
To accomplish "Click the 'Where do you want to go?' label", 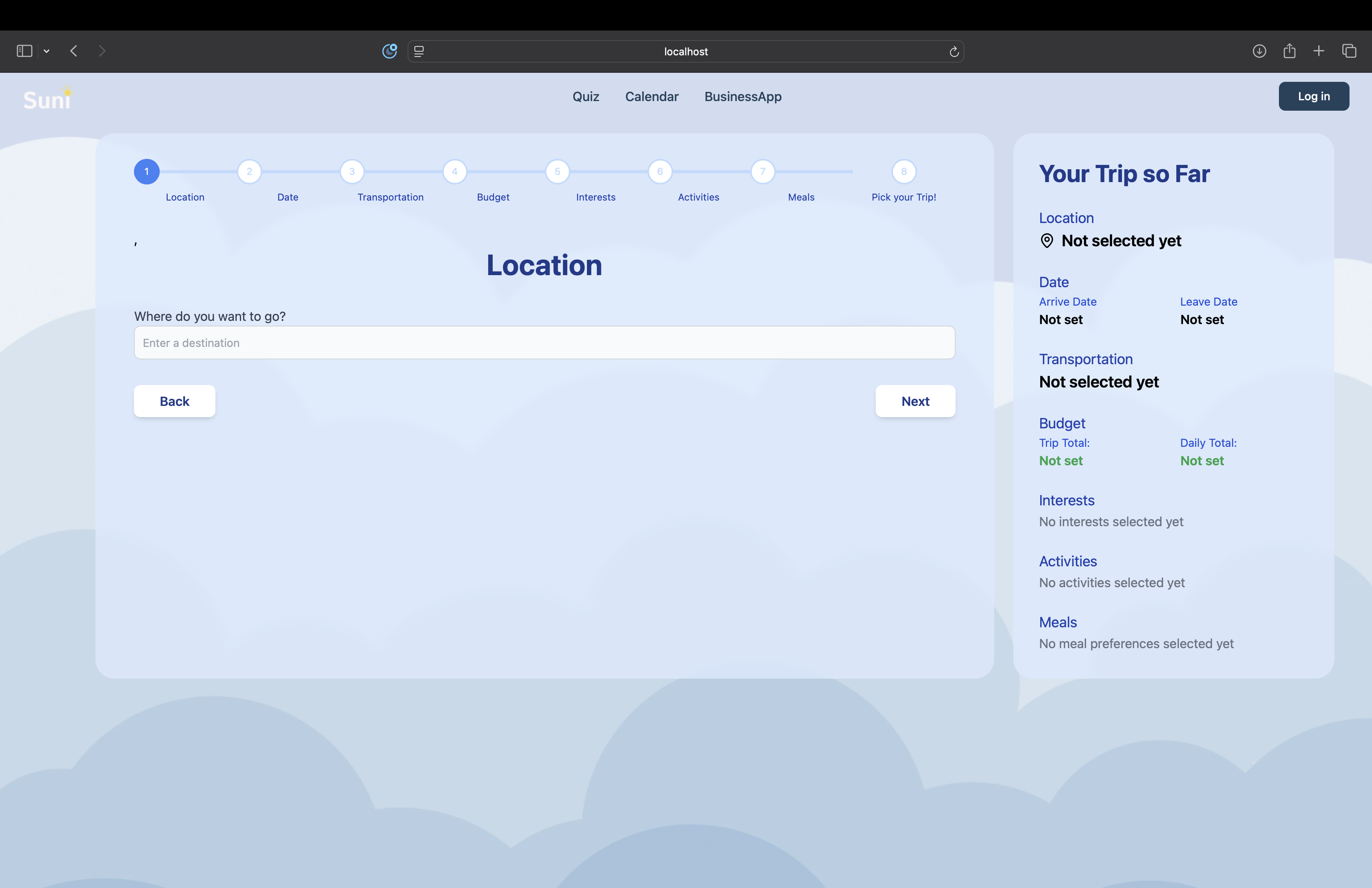I will point(210,316).
